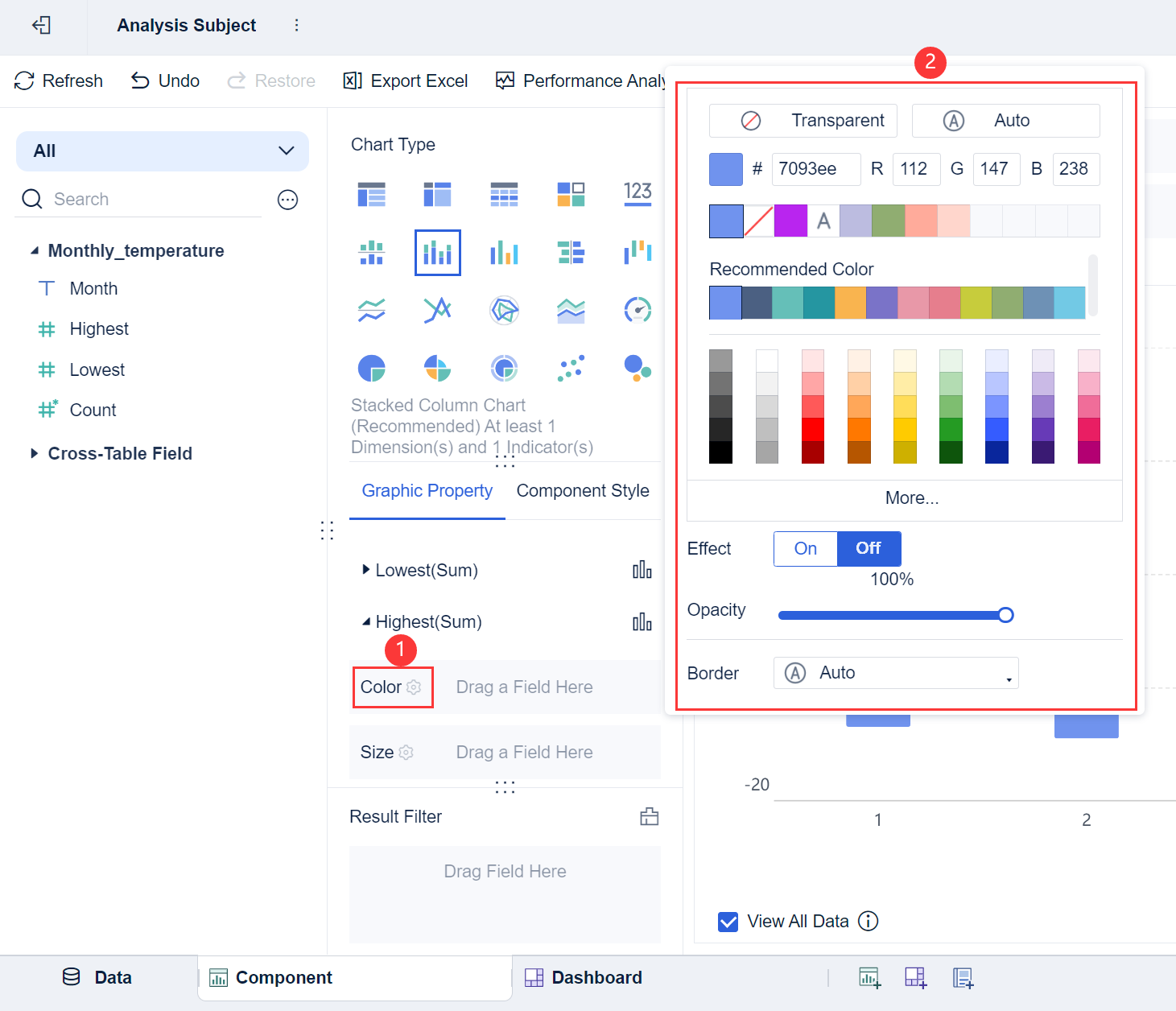
Task: Choose the pie chart type icon
Action: (371, 369)
